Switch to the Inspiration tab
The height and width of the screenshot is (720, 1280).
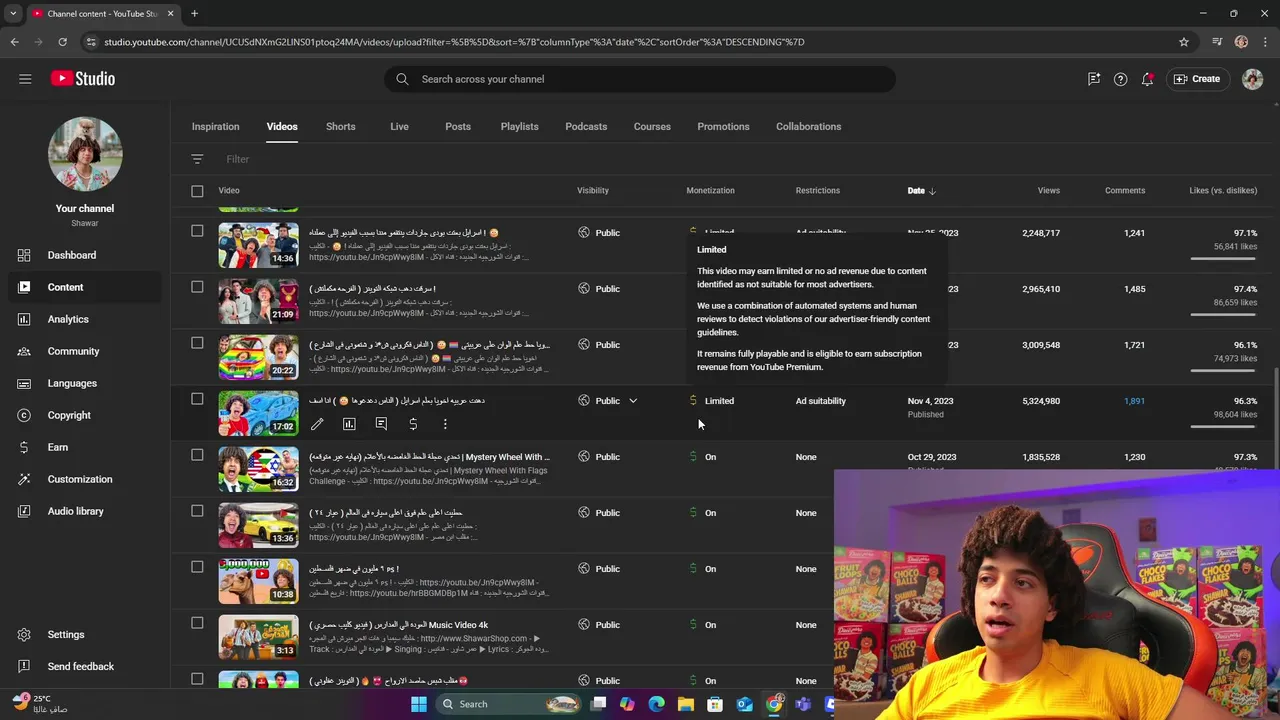click(216, 127)
